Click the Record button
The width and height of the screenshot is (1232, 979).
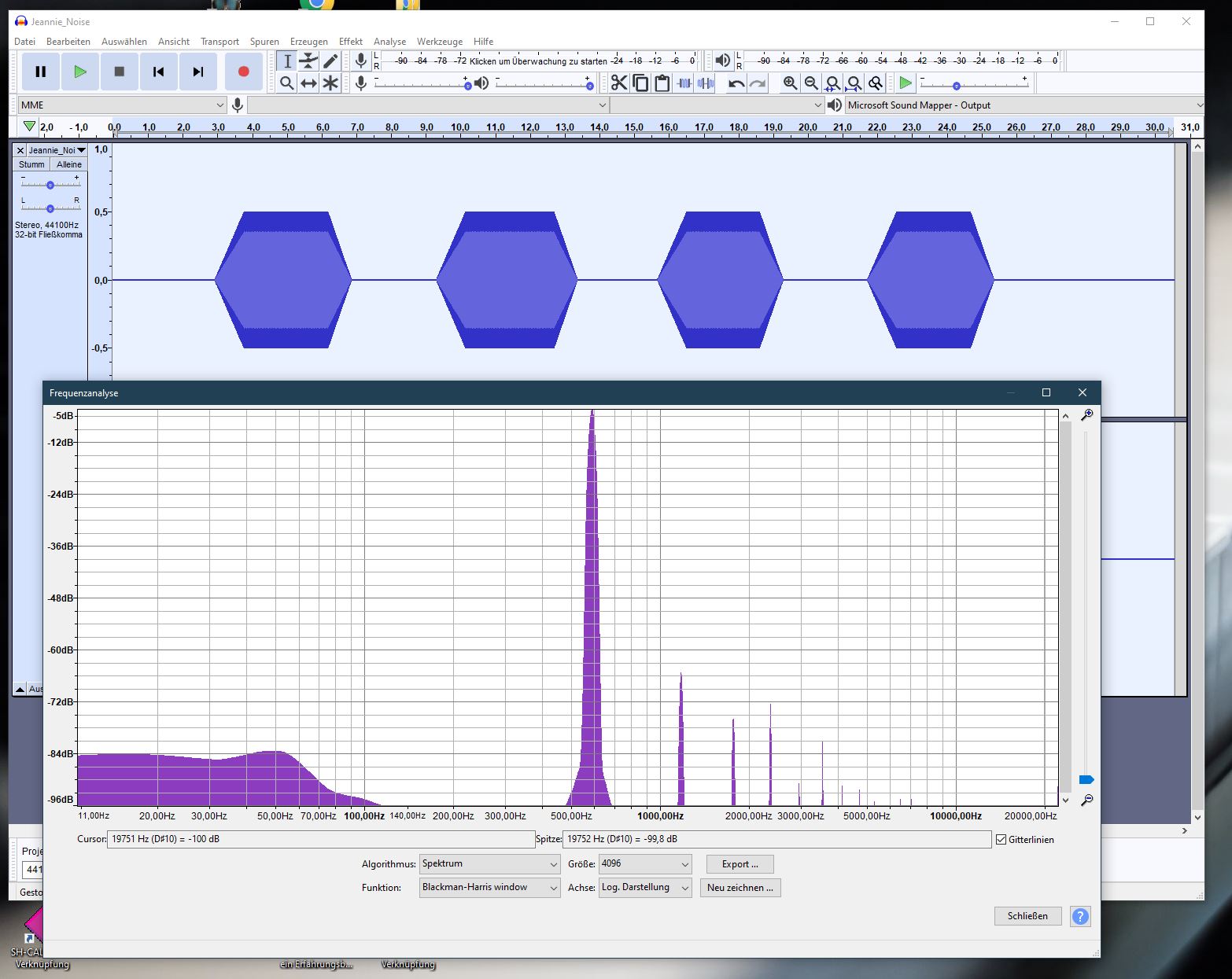click(x=243, y=72)
